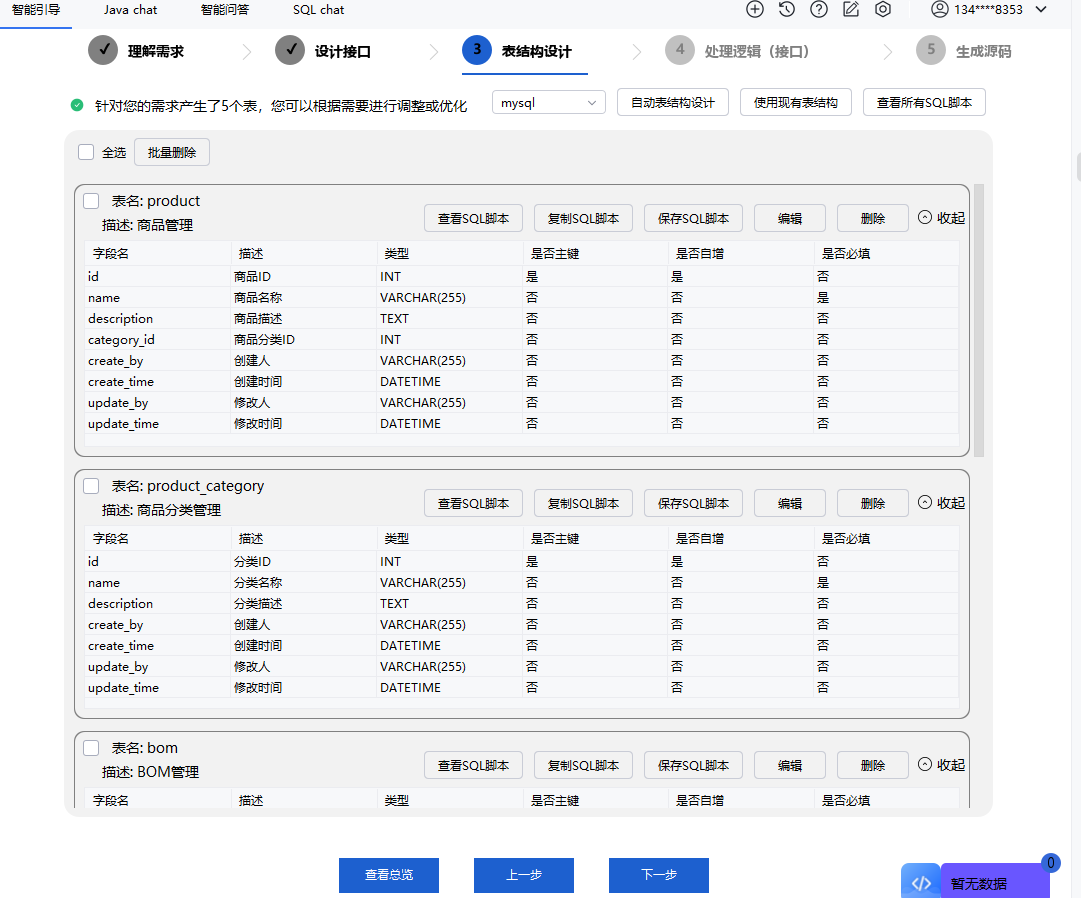The width and height of the screenshot is (1081, 898).
Task: Select the 表结构设计 step
Action: (x=536, y=52)
